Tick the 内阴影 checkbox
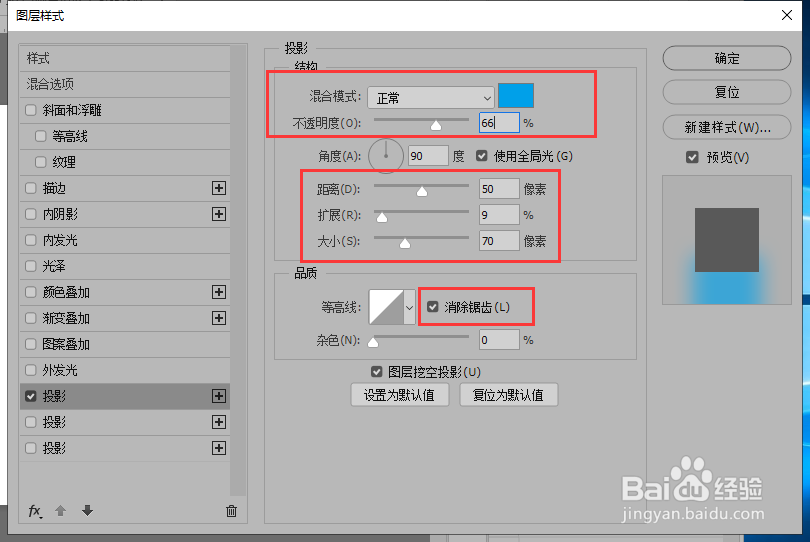 (x=30, y=214)
